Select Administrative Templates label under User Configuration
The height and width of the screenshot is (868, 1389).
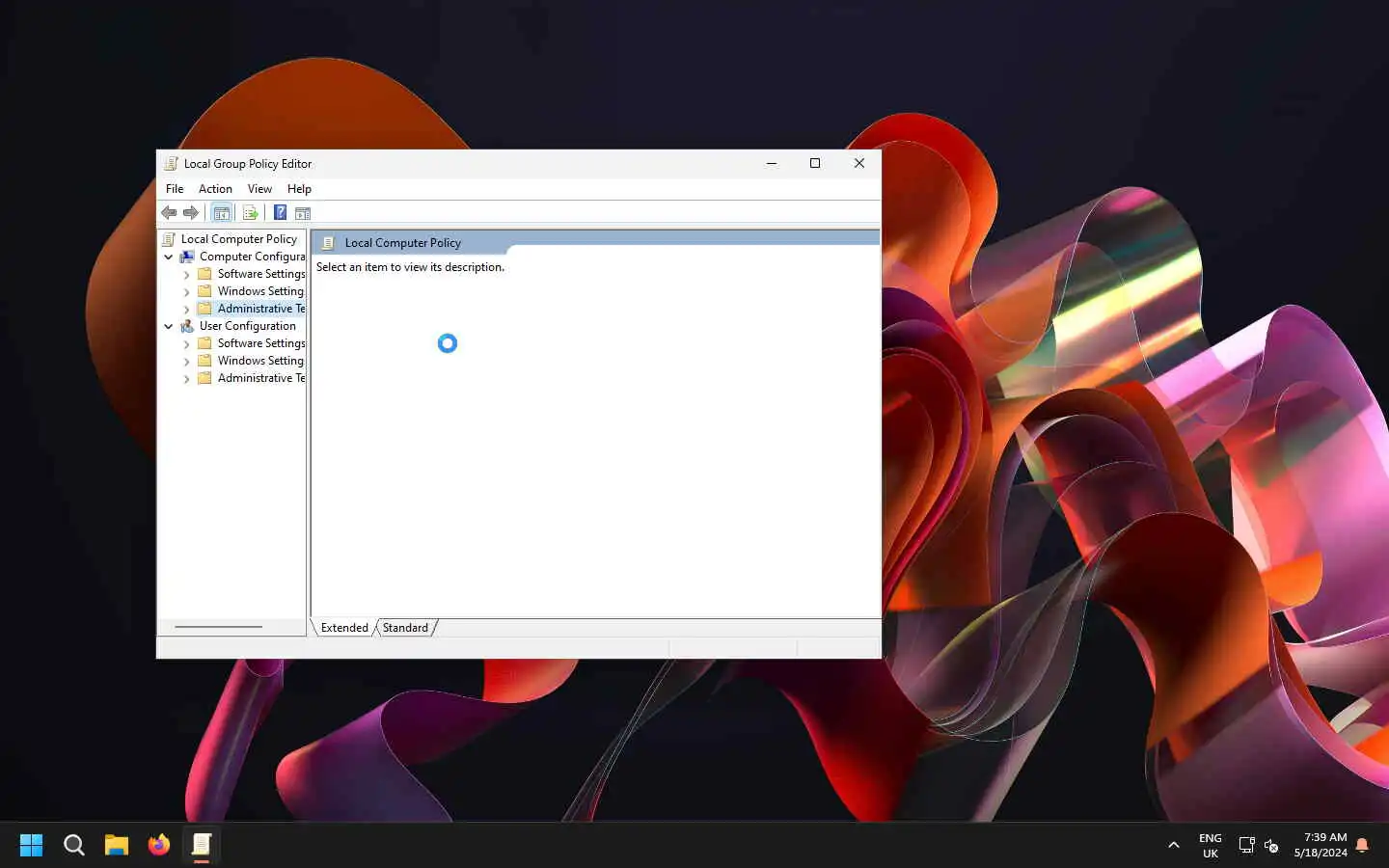click(261, 378)
